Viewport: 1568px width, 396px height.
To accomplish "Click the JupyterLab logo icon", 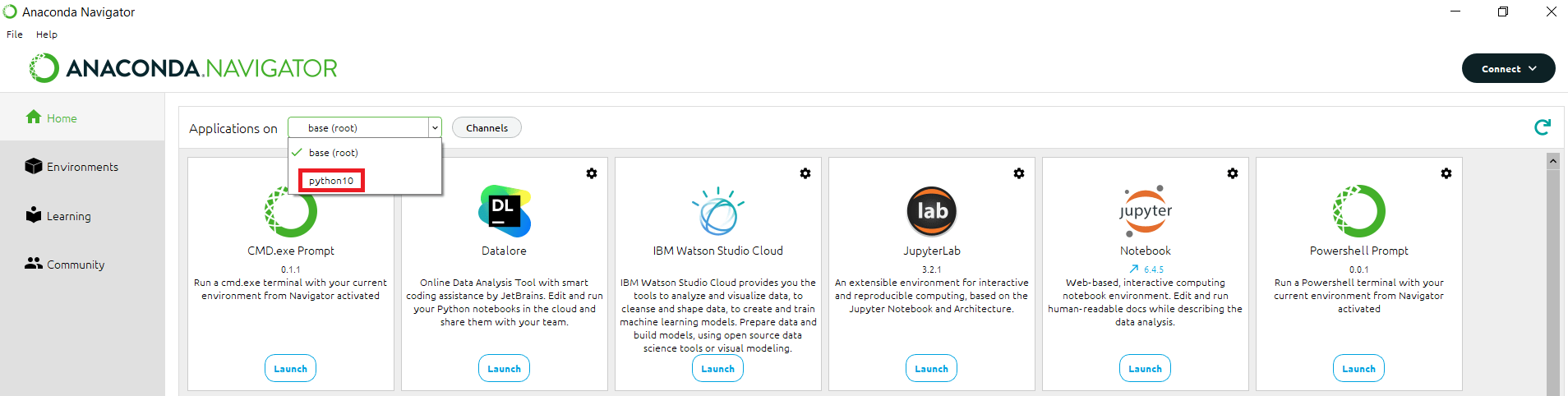I will 931,211.
